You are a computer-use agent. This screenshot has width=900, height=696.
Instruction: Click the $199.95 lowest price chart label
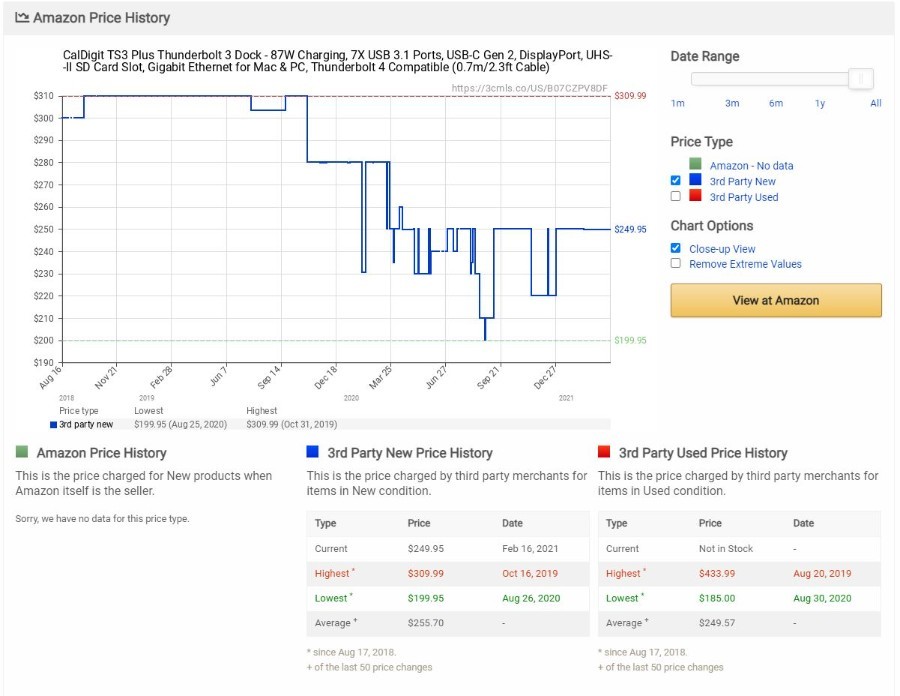click(x=630, y=340)
